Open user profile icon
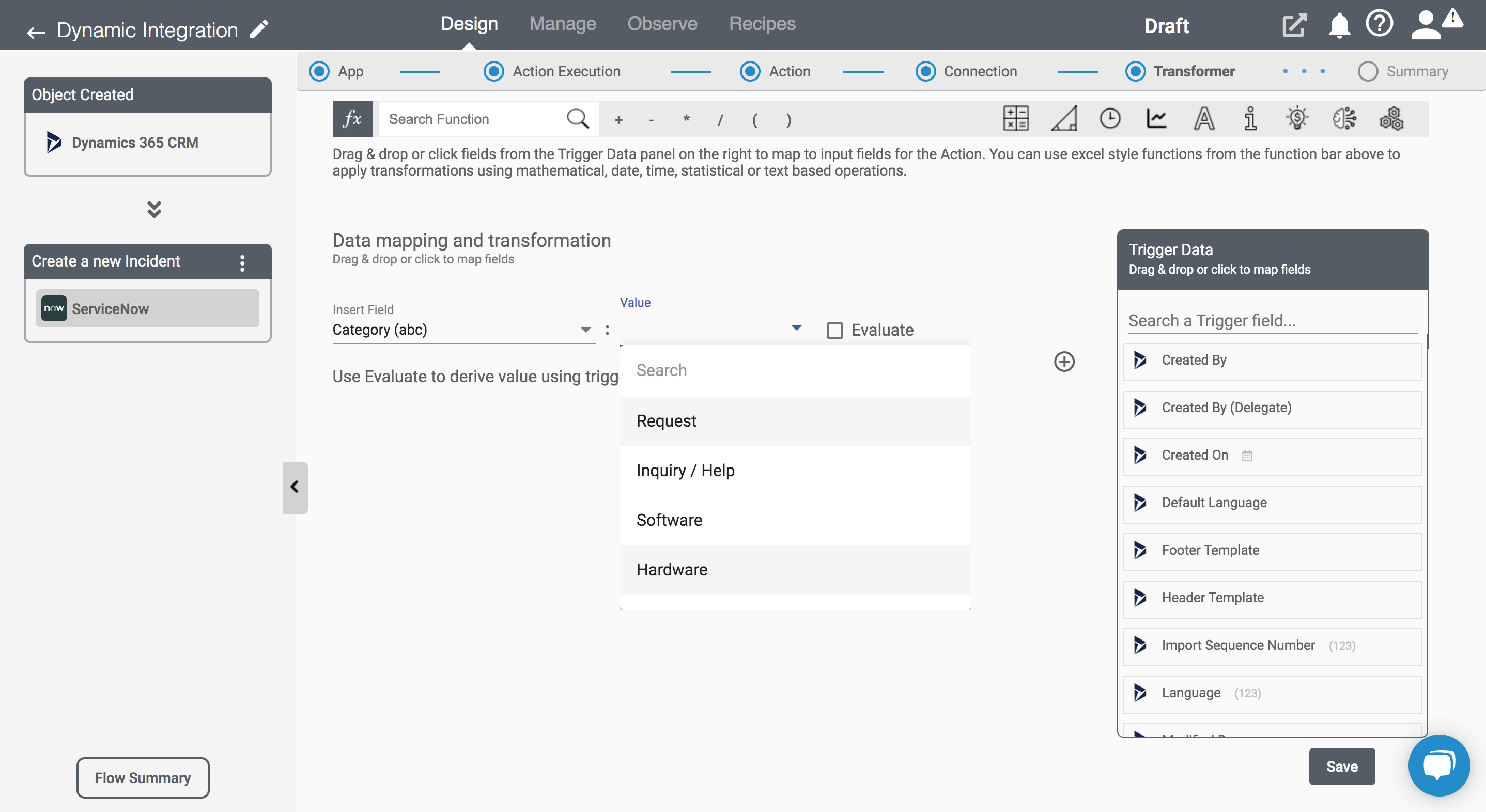Screen dimensions: 1486x812 coord(1427,25)
